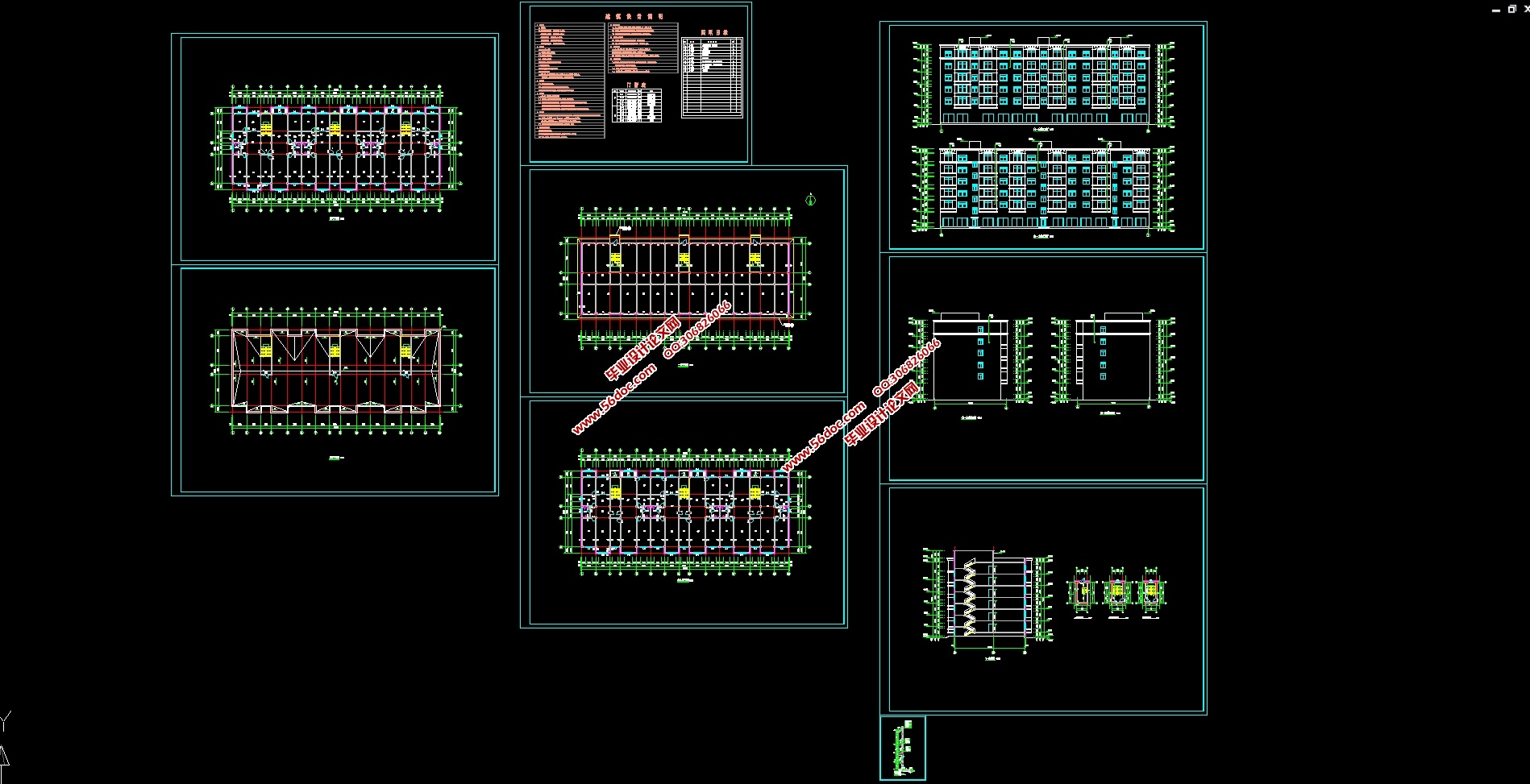This screenshot has width=1530, height=784.
Task: Select the leftmost stair detail plan
Action: tap(1081, 591)
